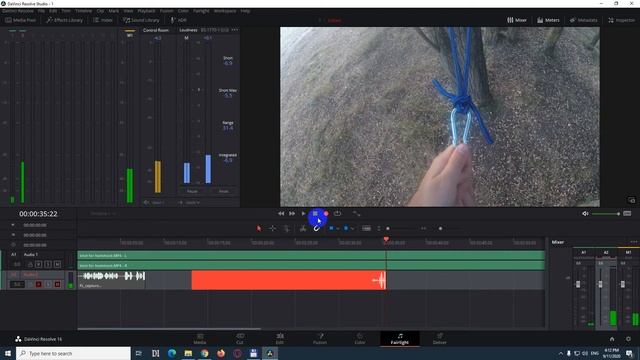Switch to the Color page
640x360 pixels.
(x=360, y=339)
